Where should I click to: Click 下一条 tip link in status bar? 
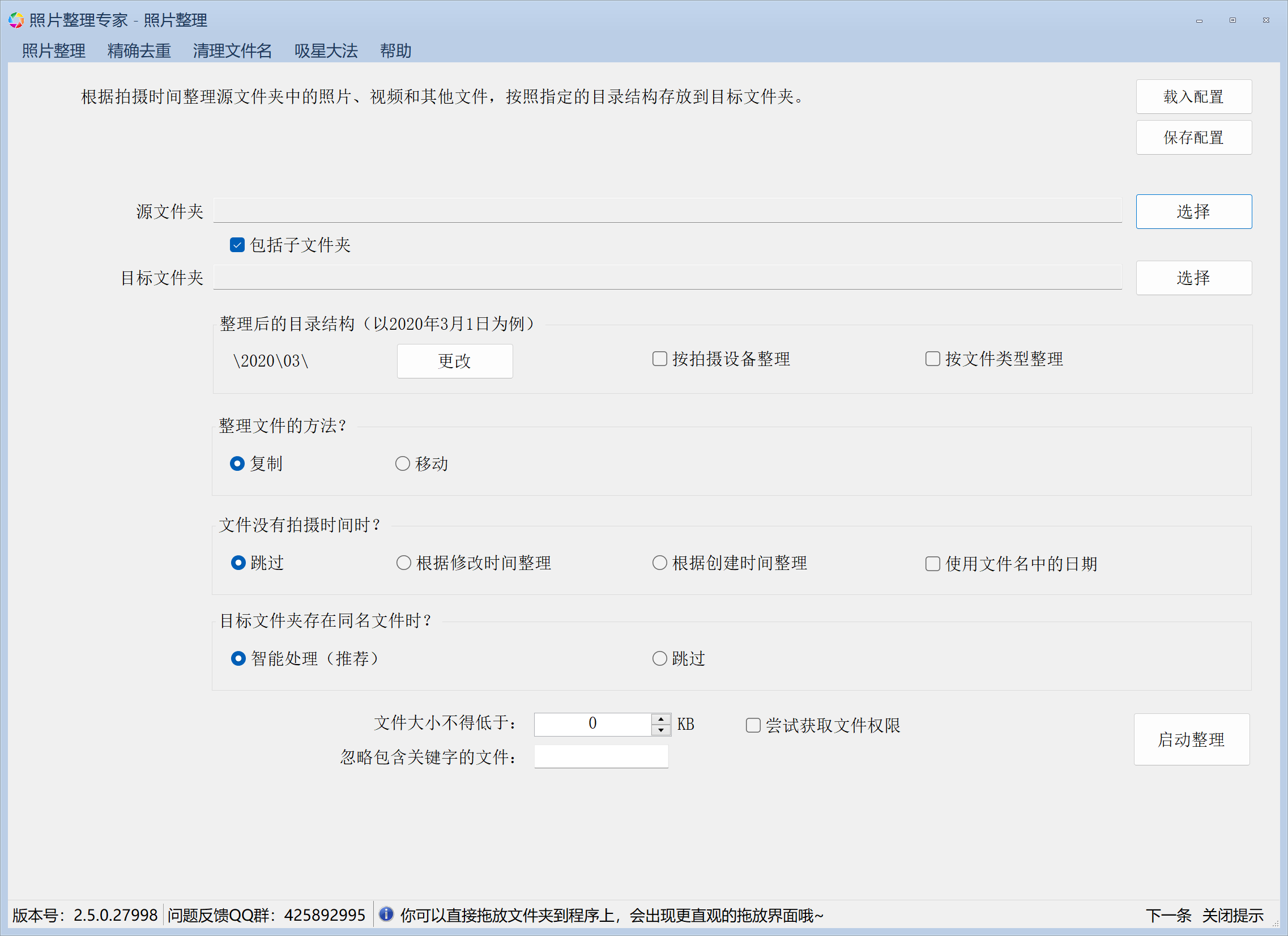tap(1168, 915)
